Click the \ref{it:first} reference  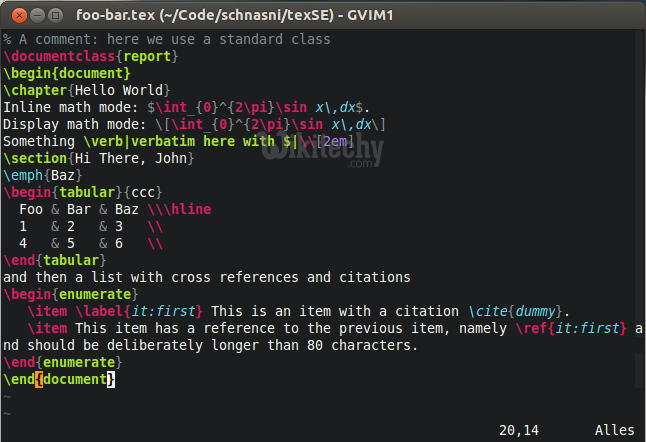[575, 328]
